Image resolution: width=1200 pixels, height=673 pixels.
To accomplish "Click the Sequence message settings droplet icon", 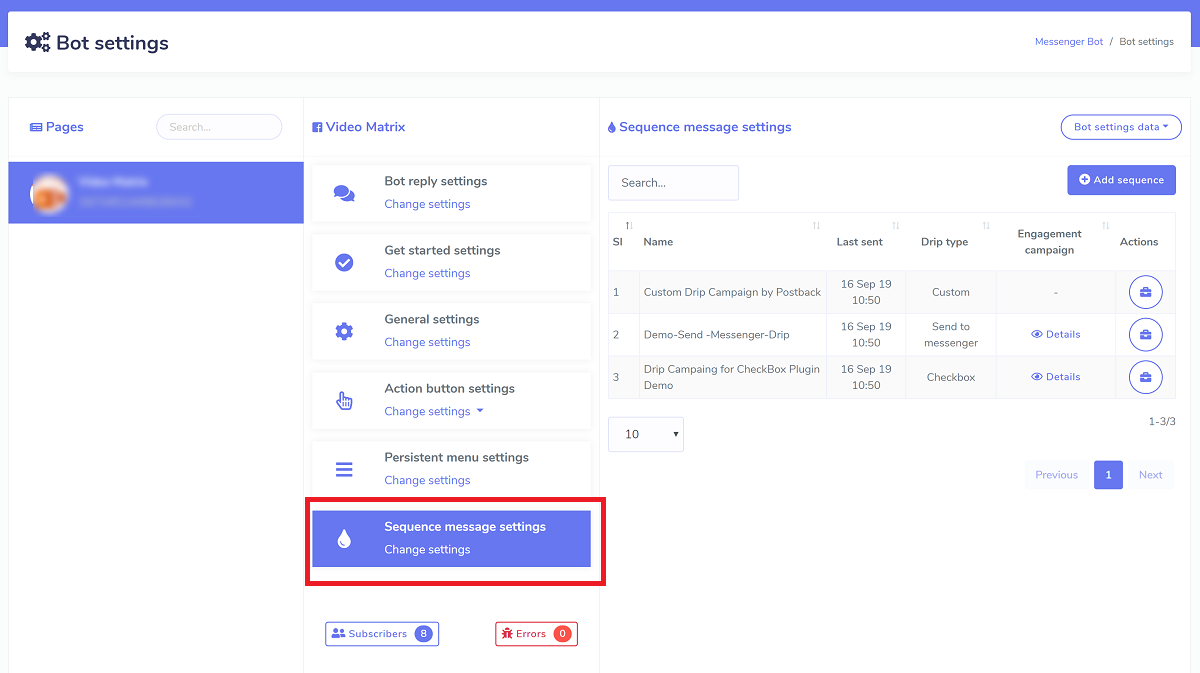I will (x=344, y=538).
